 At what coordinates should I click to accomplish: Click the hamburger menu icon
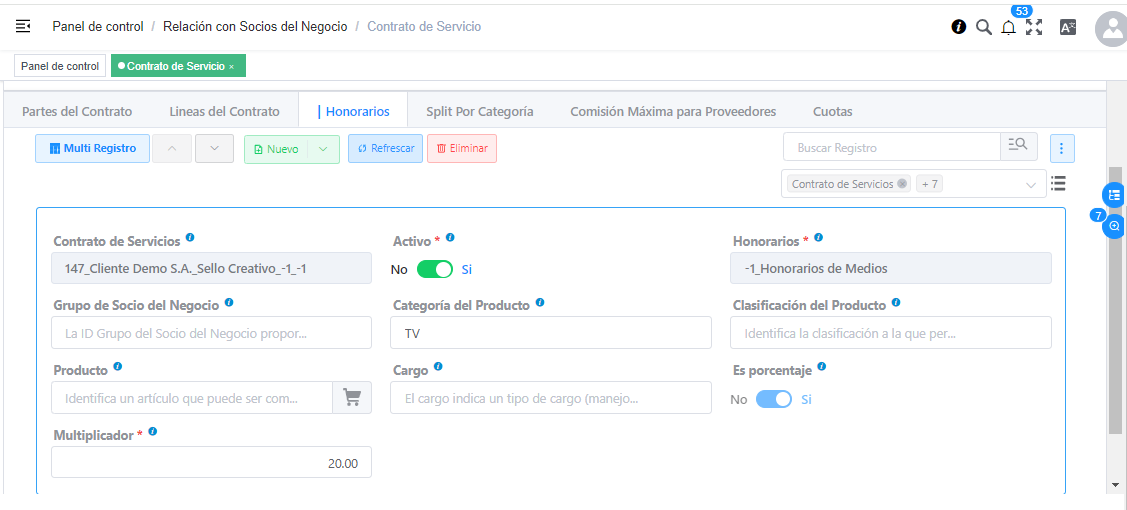tap(23, 26)
